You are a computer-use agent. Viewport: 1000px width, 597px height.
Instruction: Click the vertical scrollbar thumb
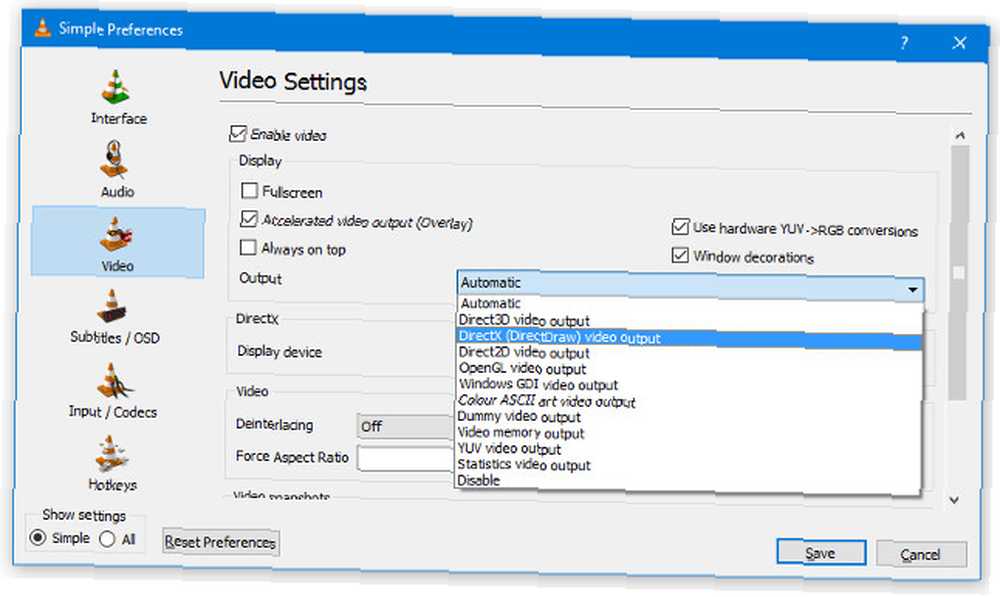[959, 272]
